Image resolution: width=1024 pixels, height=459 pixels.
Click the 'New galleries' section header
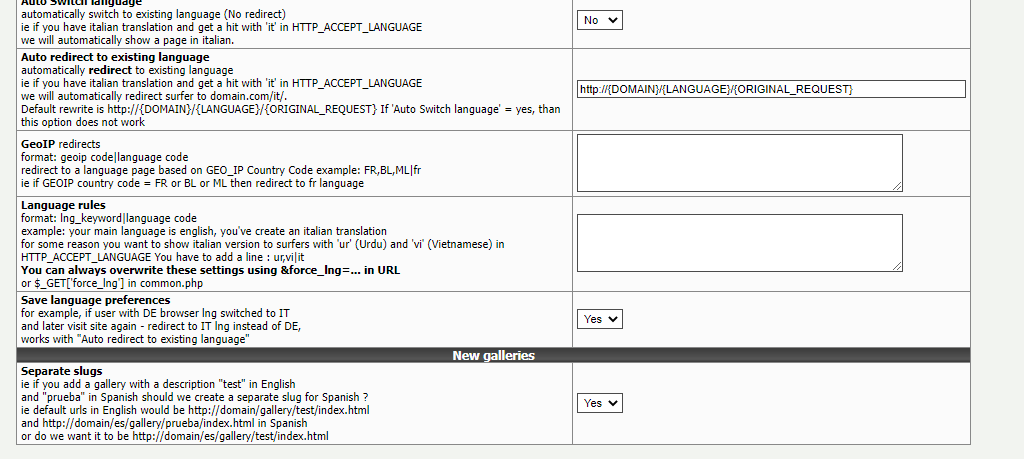[494, 356]
